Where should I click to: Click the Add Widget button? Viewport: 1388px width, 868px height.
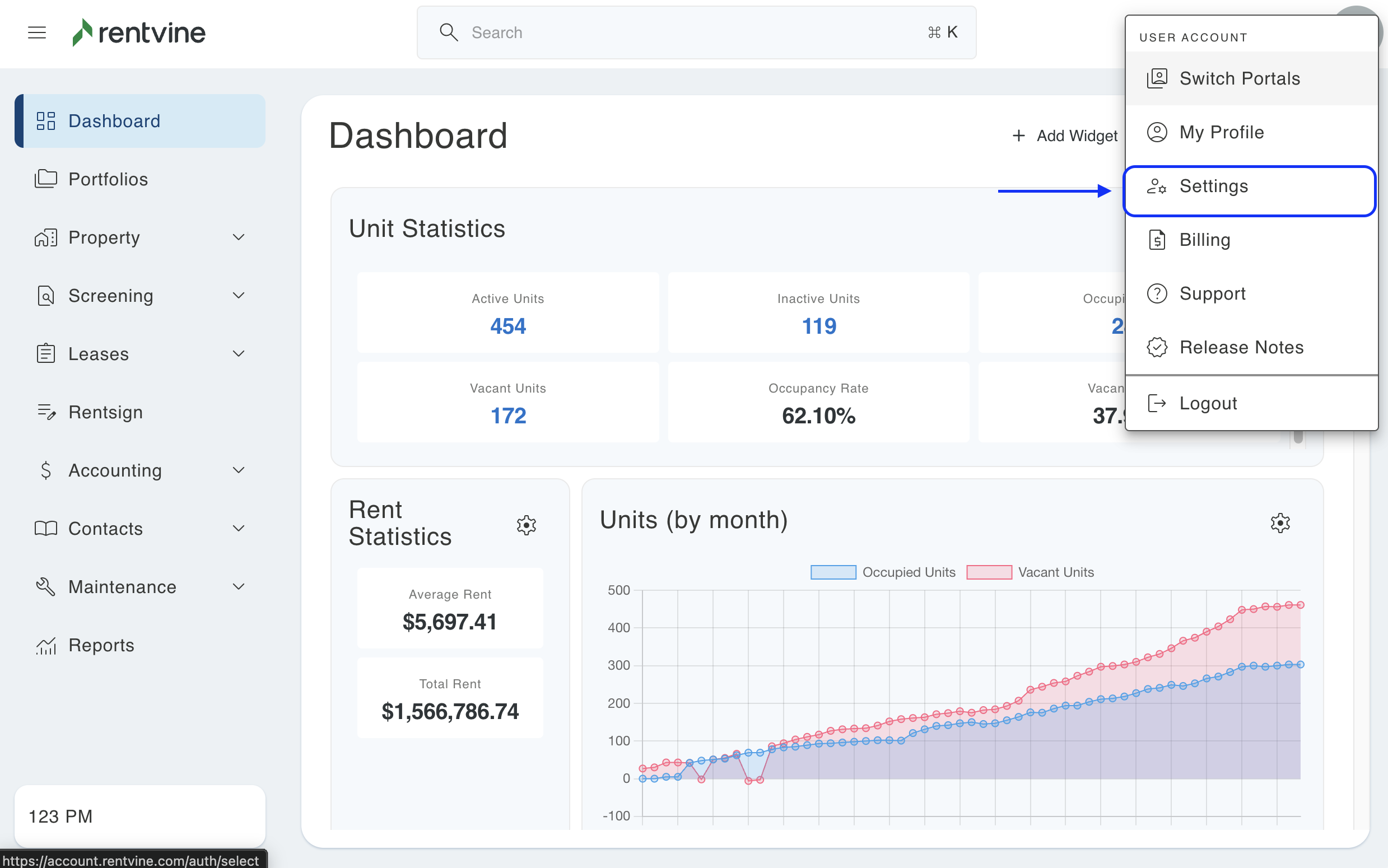1065,136
